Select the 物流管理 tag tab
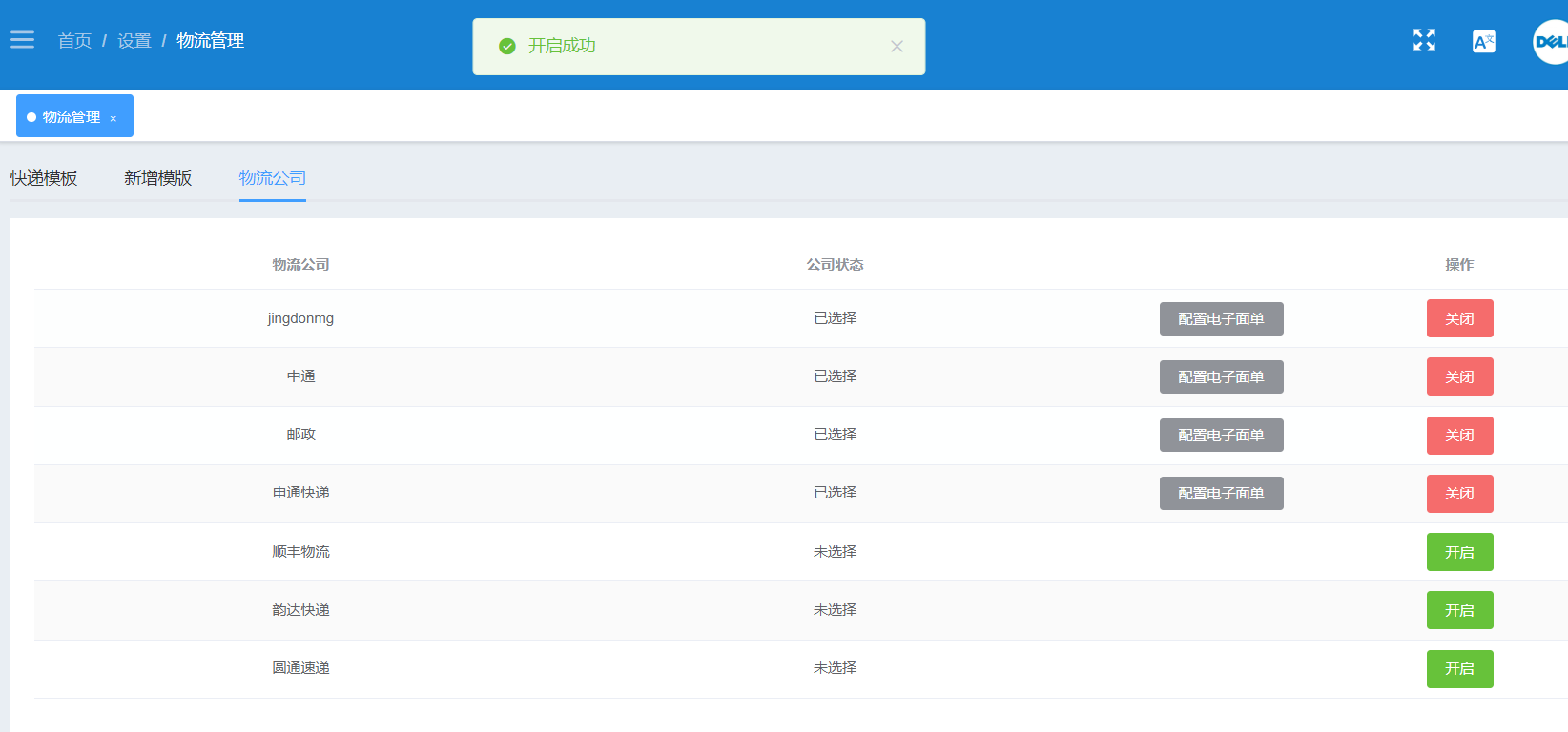The width and height of the screenshot is (1568, 732). (74, 116)
